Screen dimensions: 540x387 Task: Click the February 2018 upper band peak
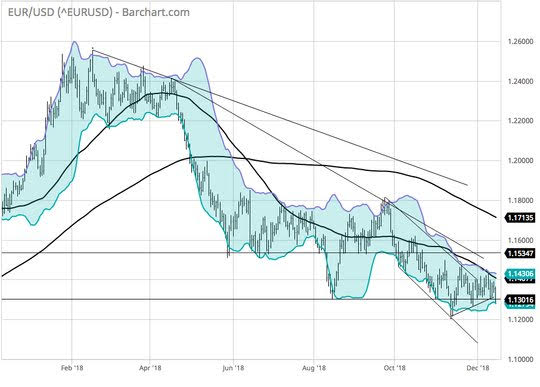click(x=75, y=42)
